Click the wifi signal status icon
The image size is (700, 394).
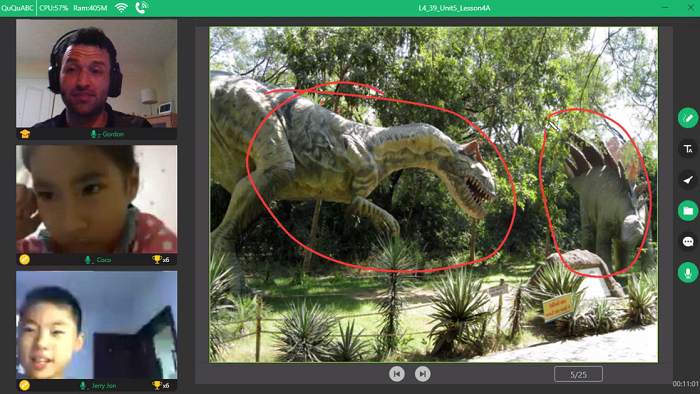coord(121,8)
